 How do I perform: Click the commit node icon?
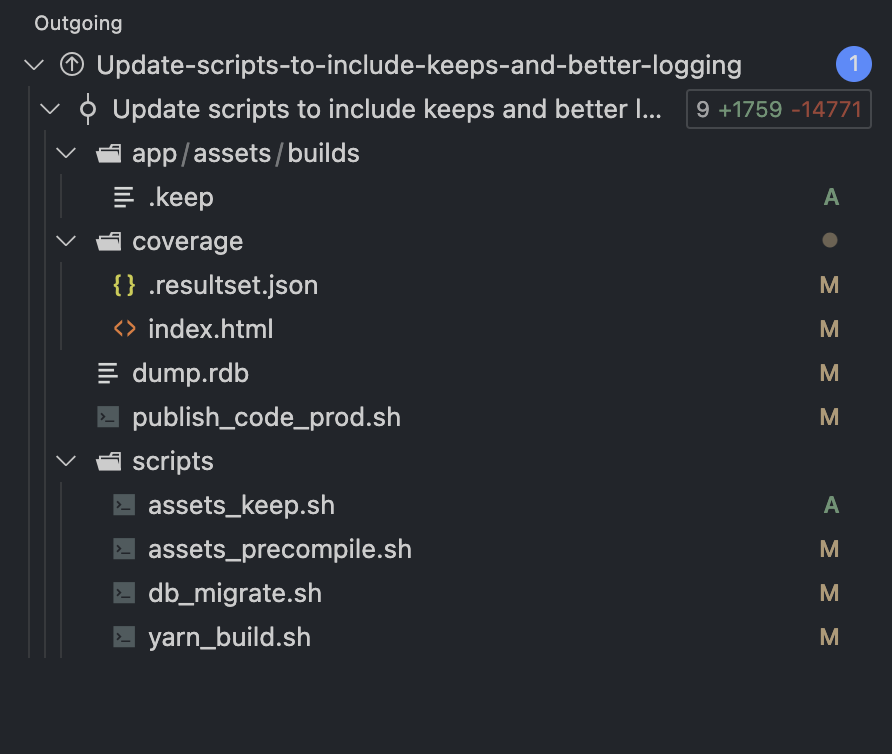[x=87, y=110]
